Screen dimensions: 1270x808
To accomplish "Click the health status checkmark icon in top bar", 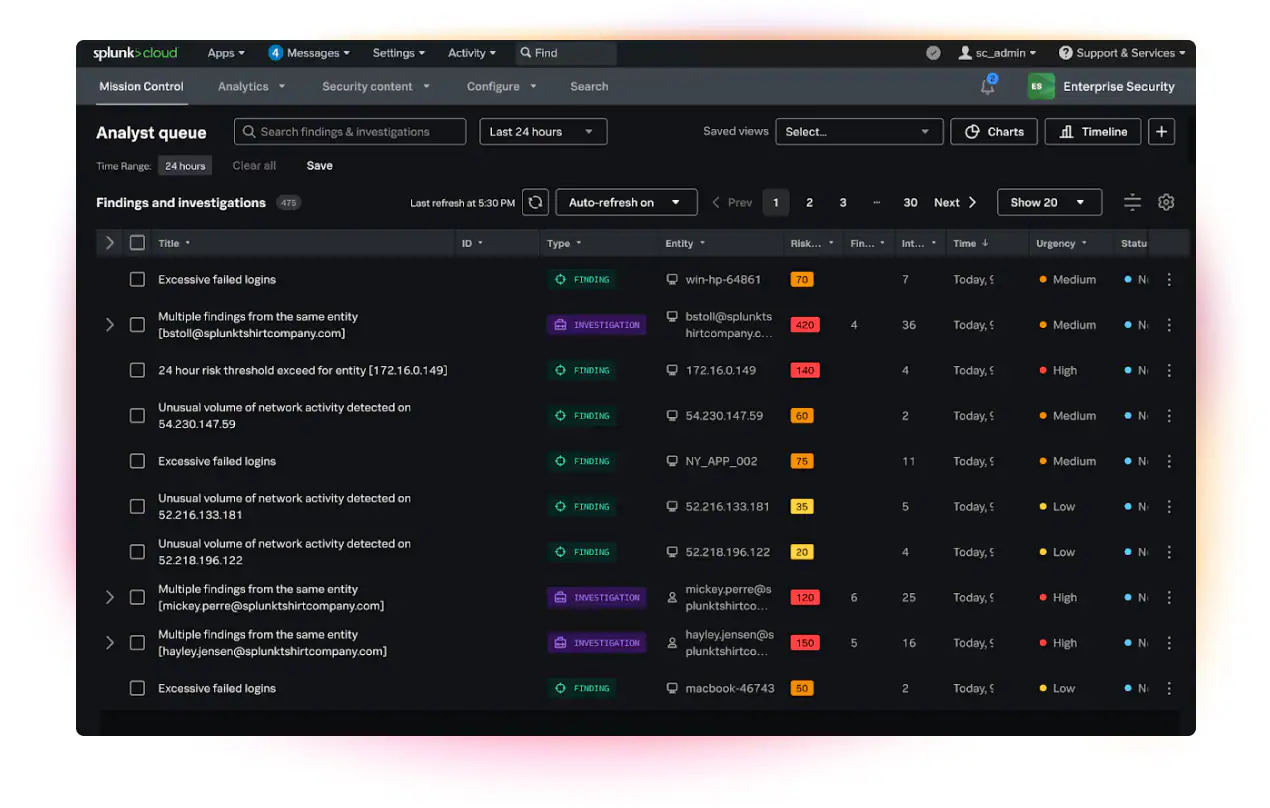I will pos(933,53).
